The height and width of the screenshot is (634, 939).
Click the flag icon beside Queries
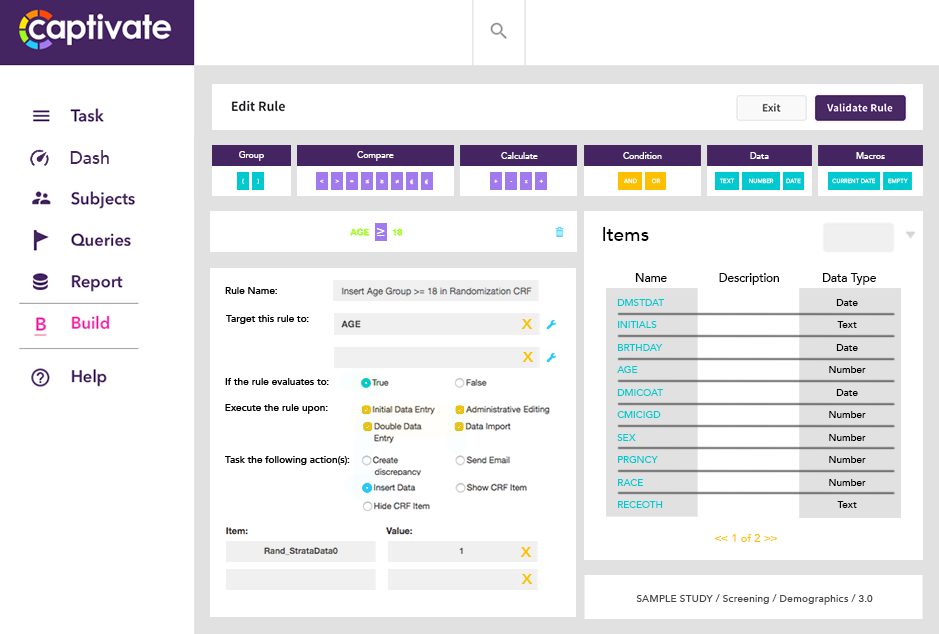point(40,240)
